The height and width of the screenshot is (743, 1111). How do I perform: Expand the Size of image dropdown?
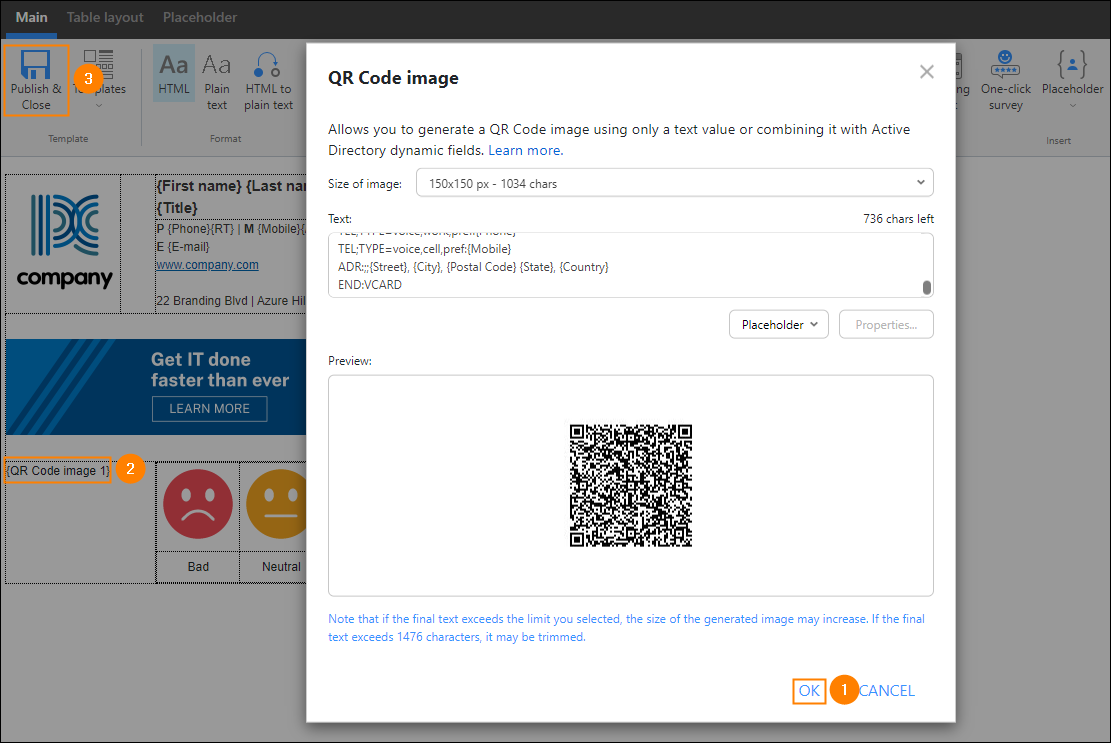tap(674, 183)
